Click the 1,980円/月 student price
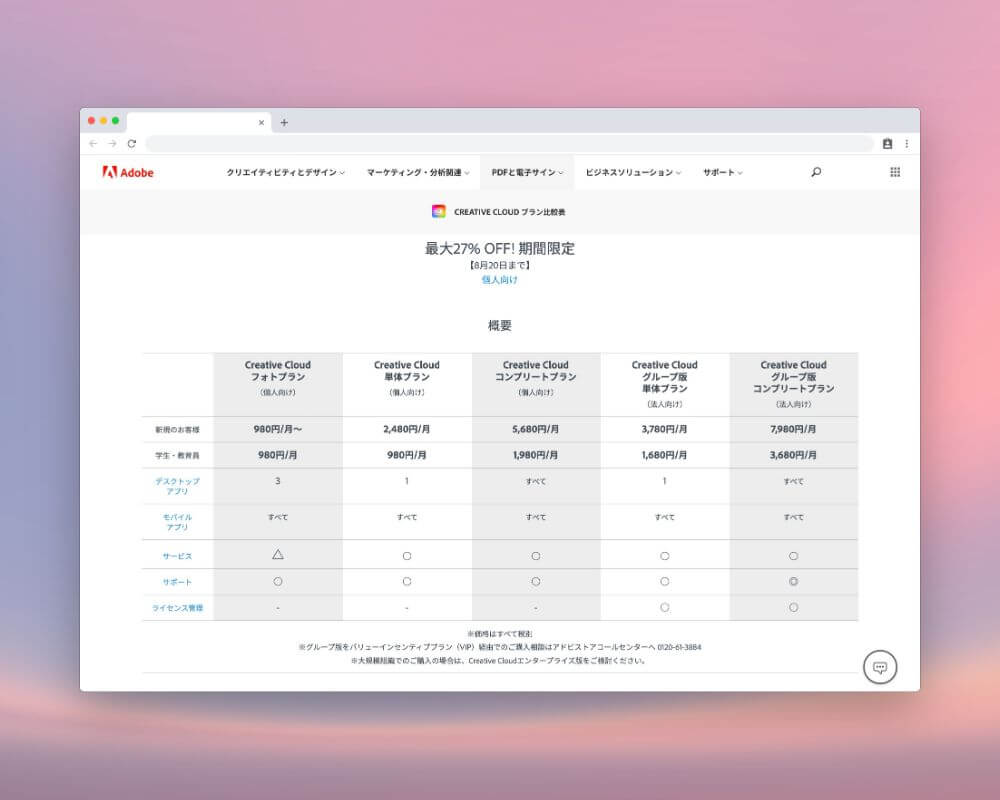Image resolution: width=1000 pixels, height=800 pixels. pos(536,455)
